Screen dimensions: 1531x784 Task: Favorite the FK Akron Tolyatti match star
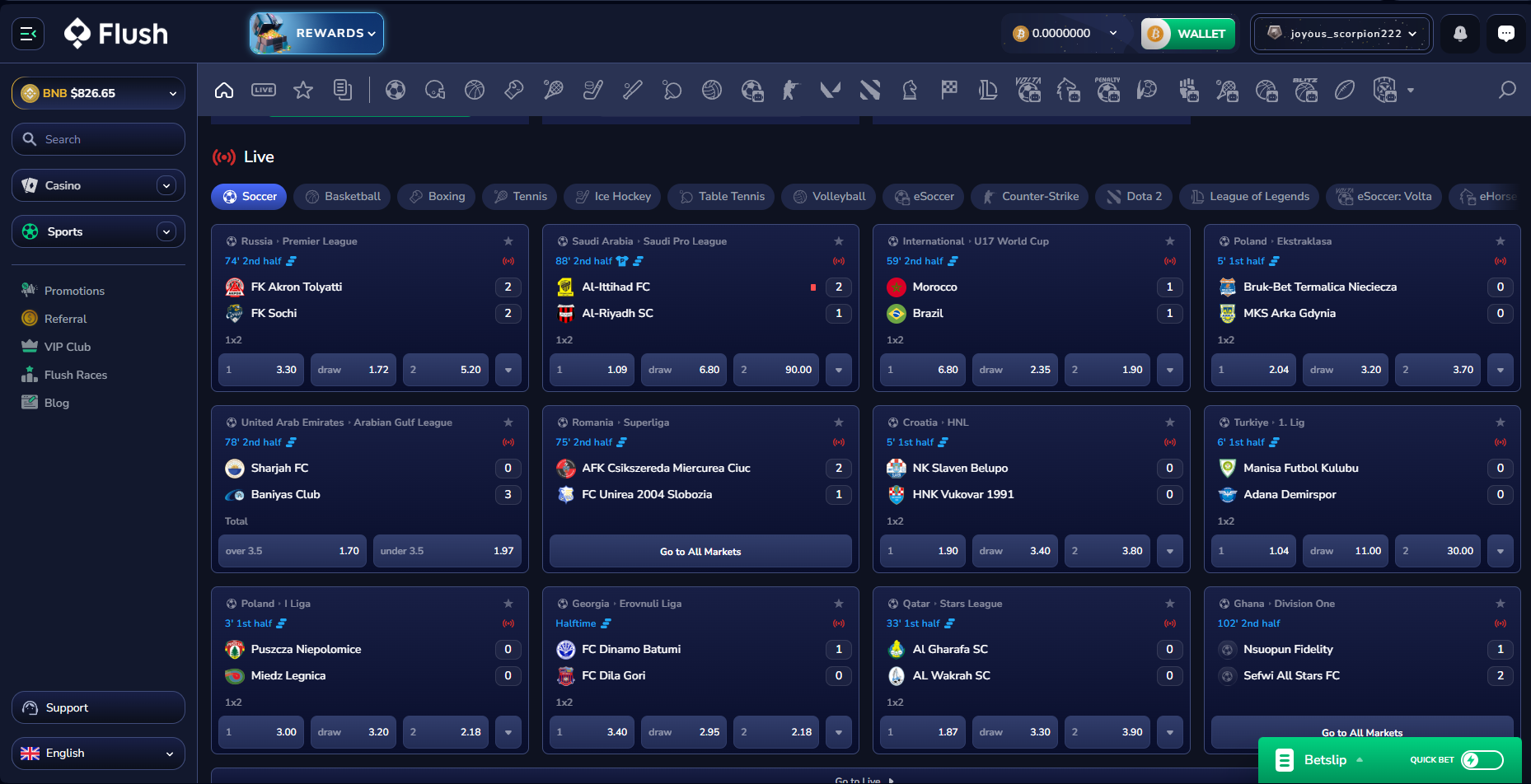508,240
